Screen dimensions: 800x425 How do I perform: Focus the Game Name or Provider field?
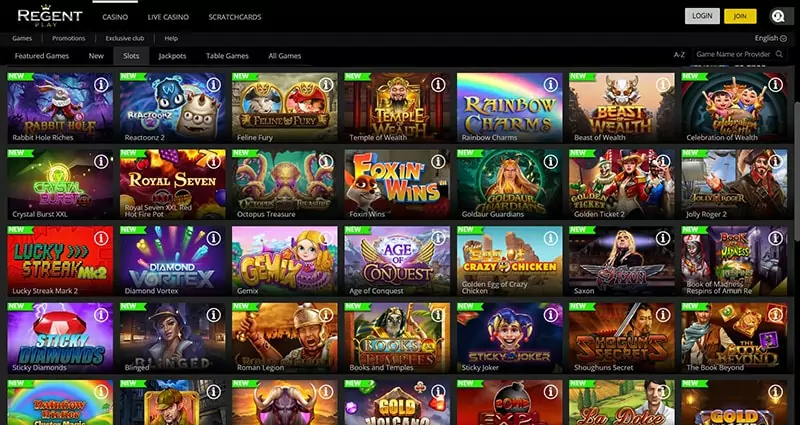click(x=733, y=54)
